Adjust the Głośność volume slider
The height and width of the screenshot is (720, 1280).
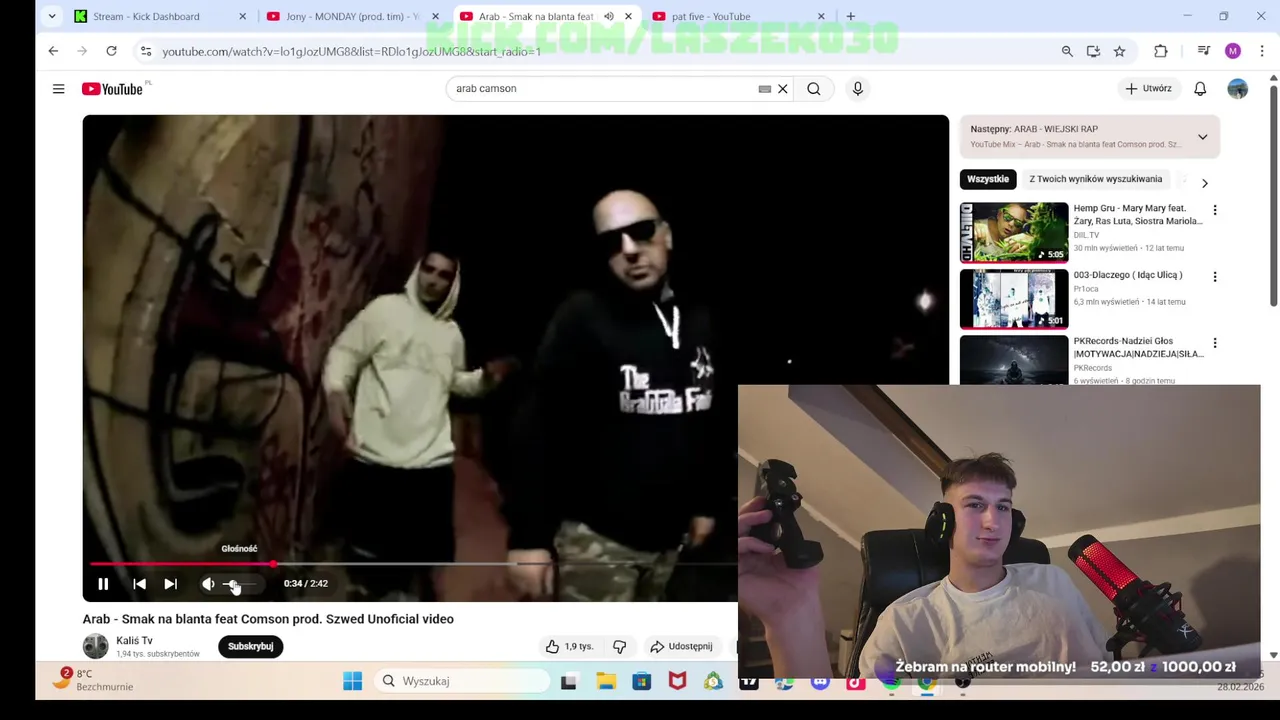click(239, 584)
